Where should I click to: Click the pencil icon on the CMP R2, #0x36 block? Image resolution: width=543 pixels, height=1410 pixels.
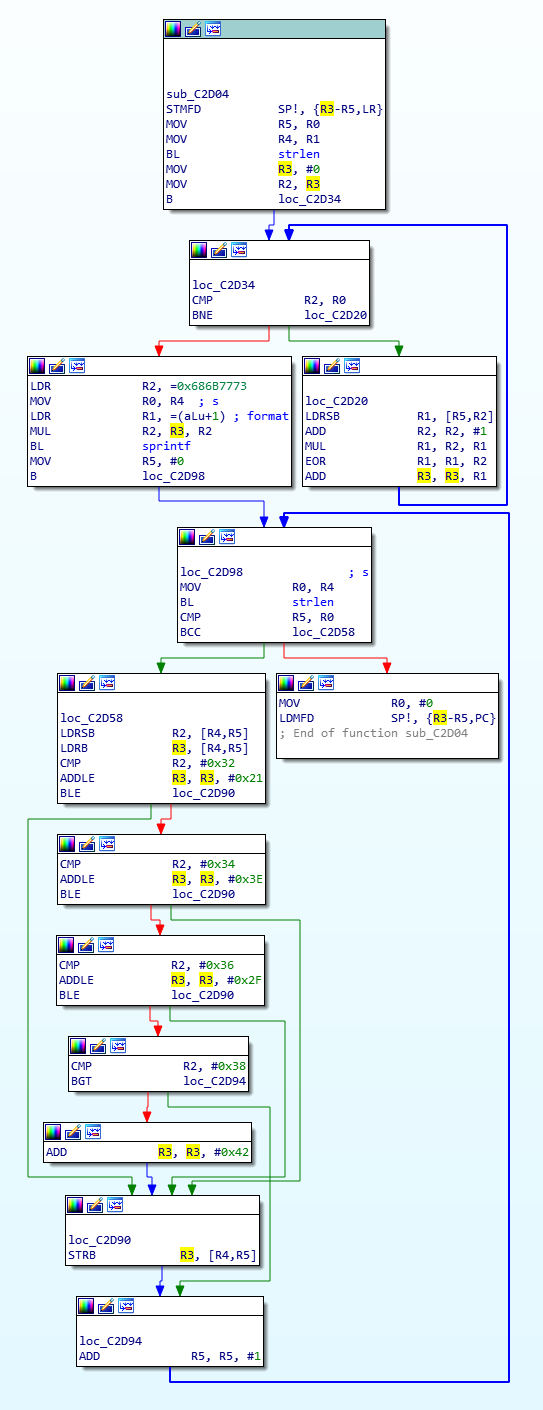(87, 945)
